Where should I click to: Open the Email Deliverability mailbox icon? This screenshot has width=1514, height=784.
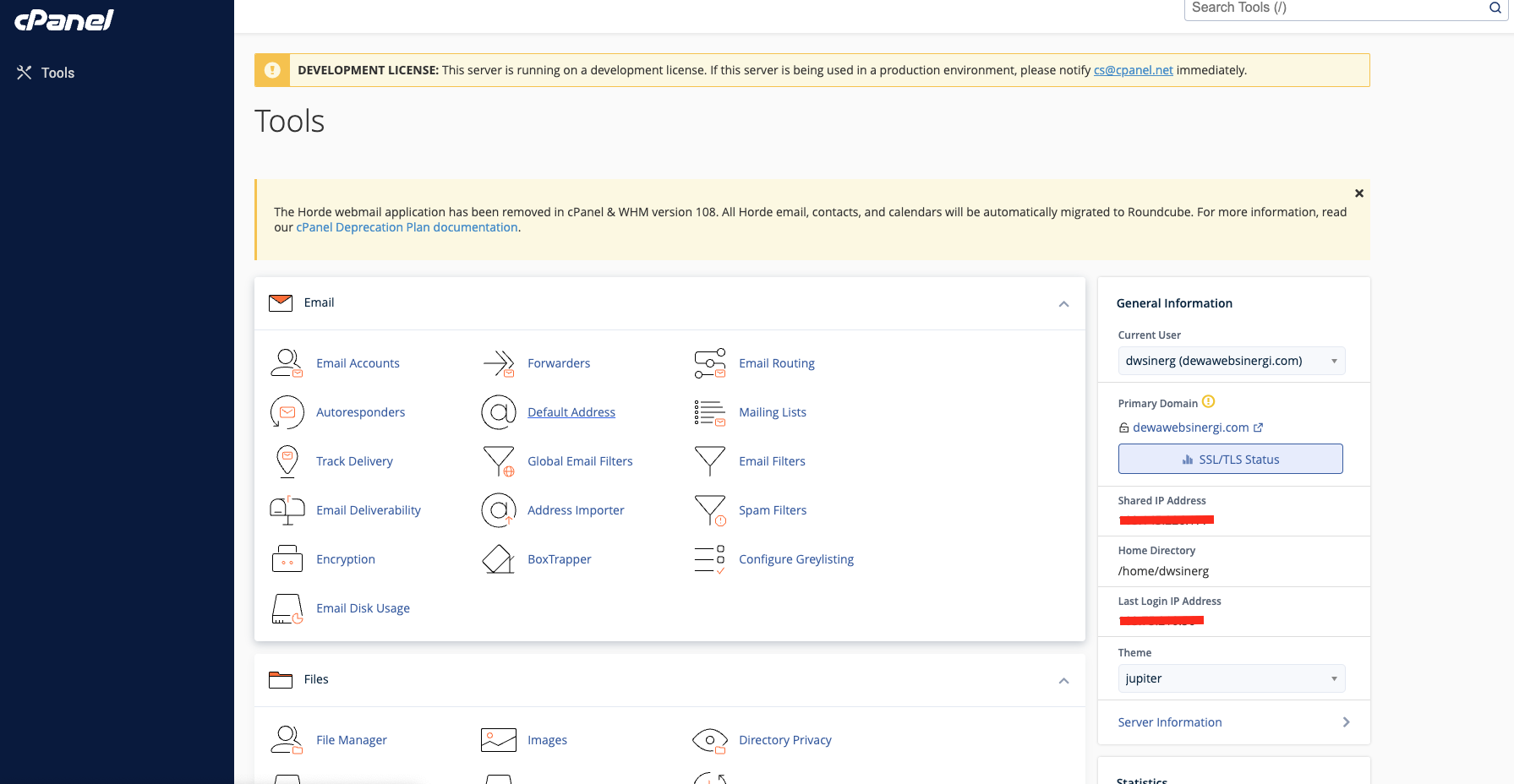tap(287, 510)
